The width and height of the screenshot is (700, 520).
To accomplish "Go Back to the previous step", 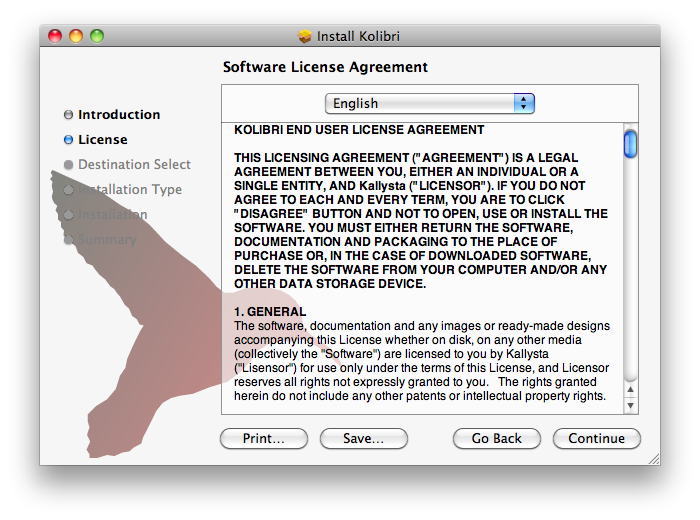I will [496, 438].
